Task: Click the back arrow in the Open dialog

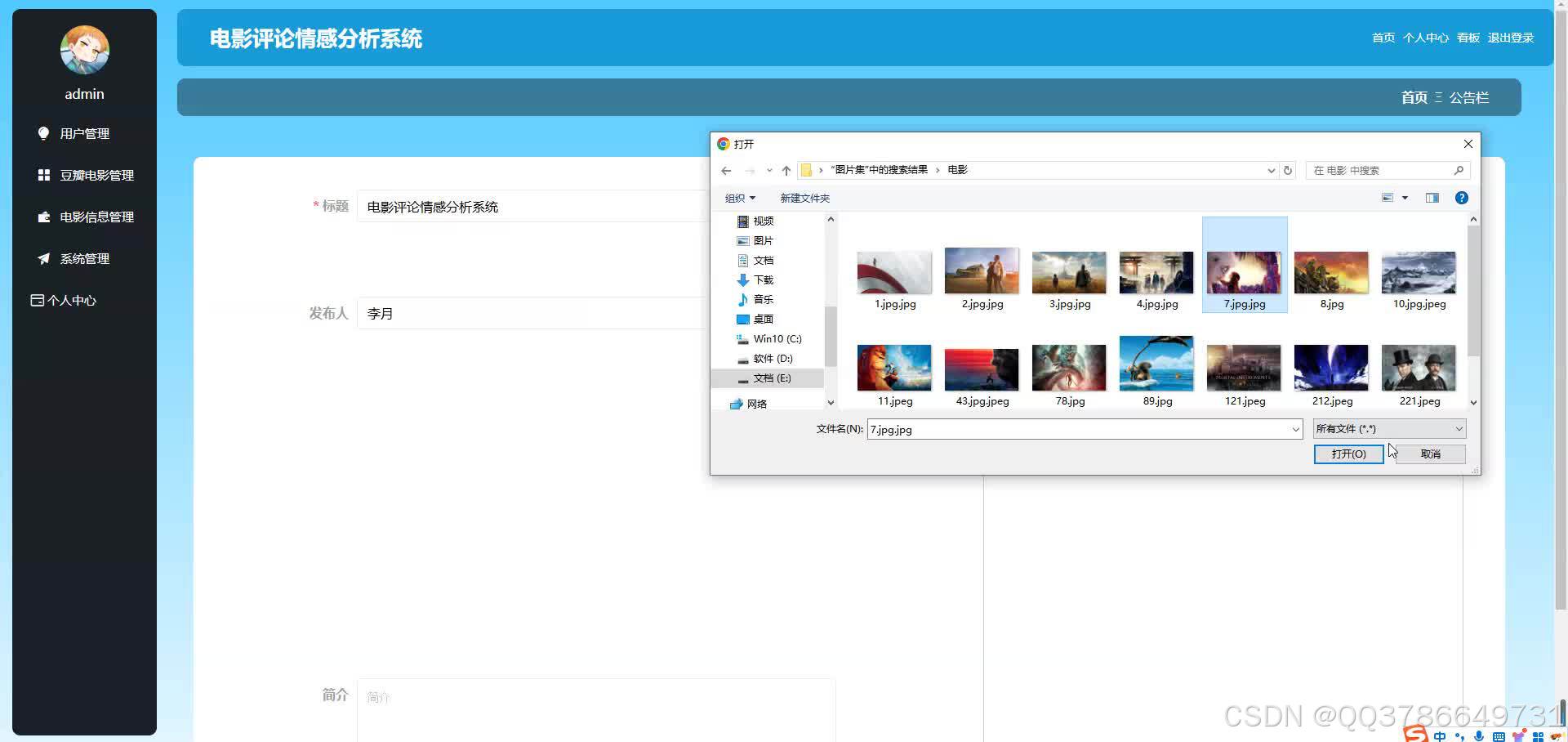Action: (726, 171)
